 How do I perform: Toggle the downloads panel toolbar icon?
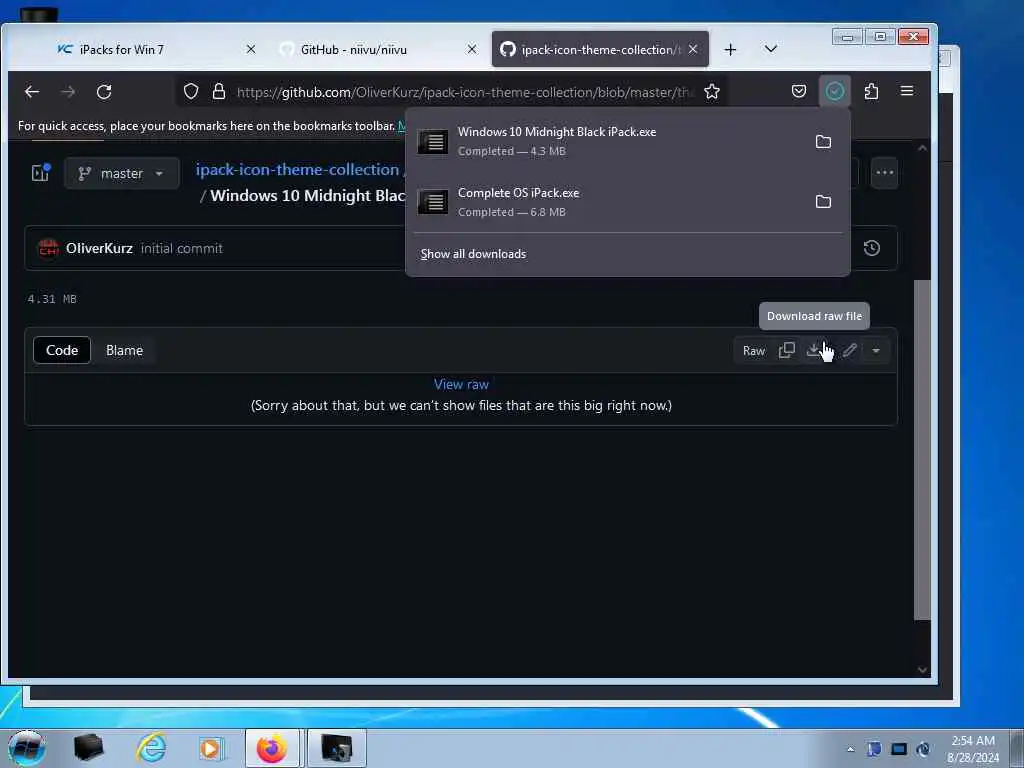coord(835,91)
